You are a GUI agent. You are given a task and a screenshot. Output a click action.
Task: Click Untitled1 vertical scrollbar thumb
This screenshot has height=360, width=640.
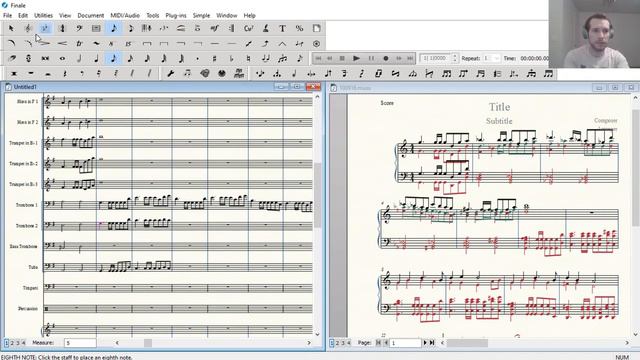coord(317,195)
